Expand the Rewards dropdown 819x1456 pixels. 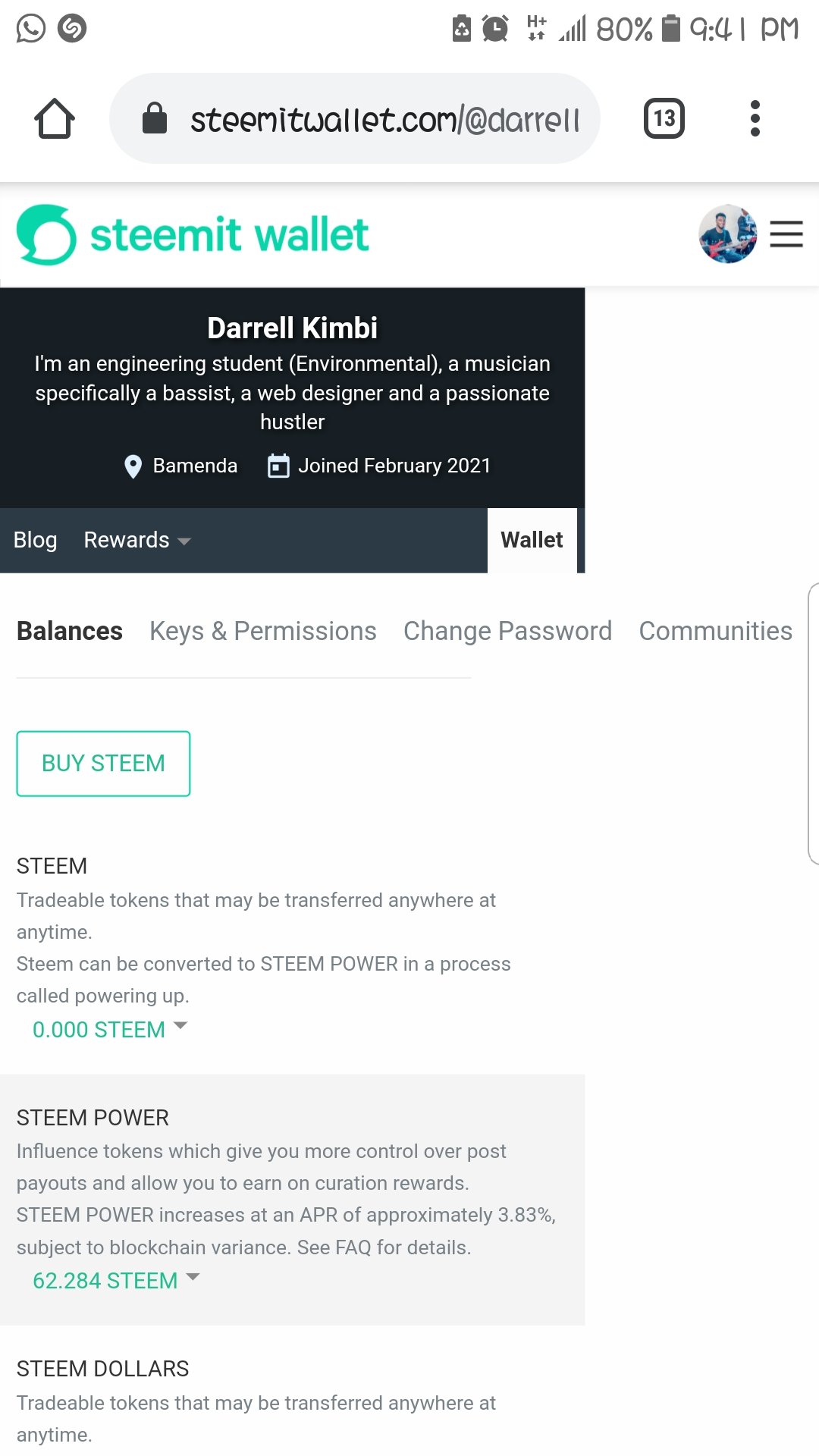[x=137, y=540]
